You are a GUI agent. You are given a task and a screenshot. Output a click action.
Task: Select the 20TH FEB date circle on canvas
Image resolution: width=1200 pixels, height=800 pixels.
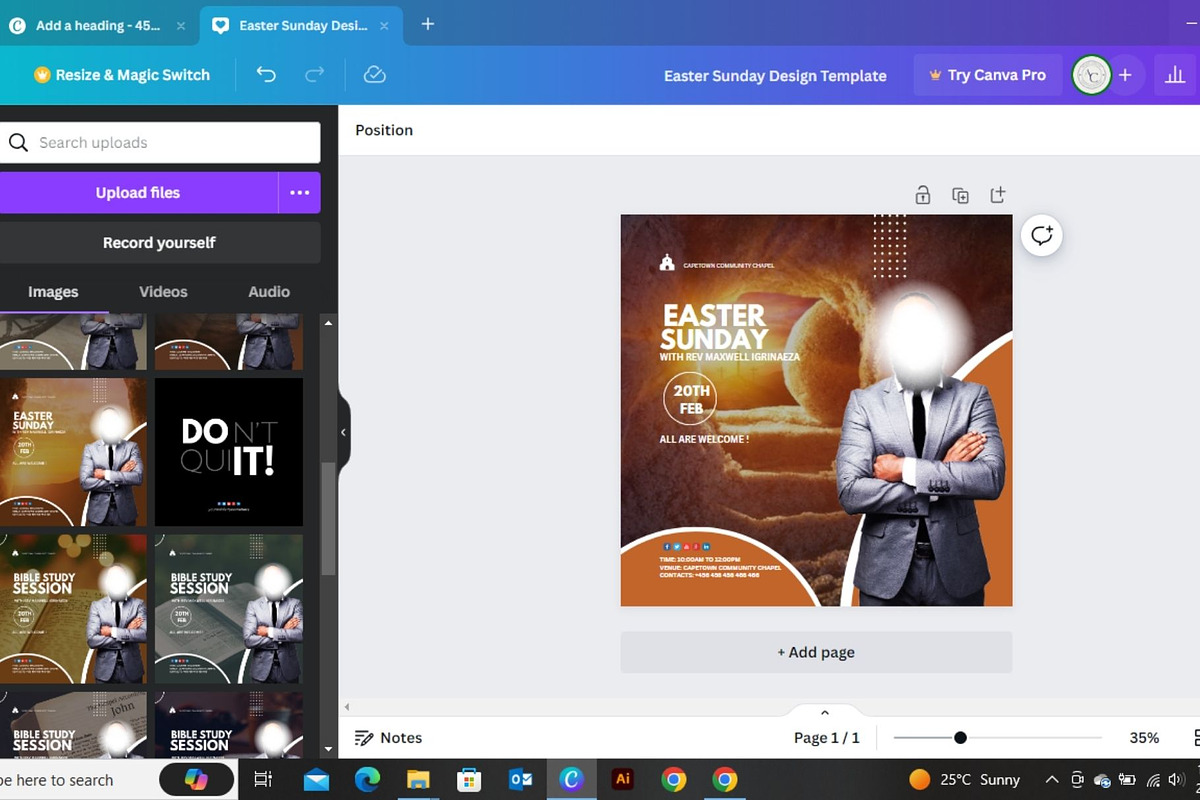pos(691,398)
